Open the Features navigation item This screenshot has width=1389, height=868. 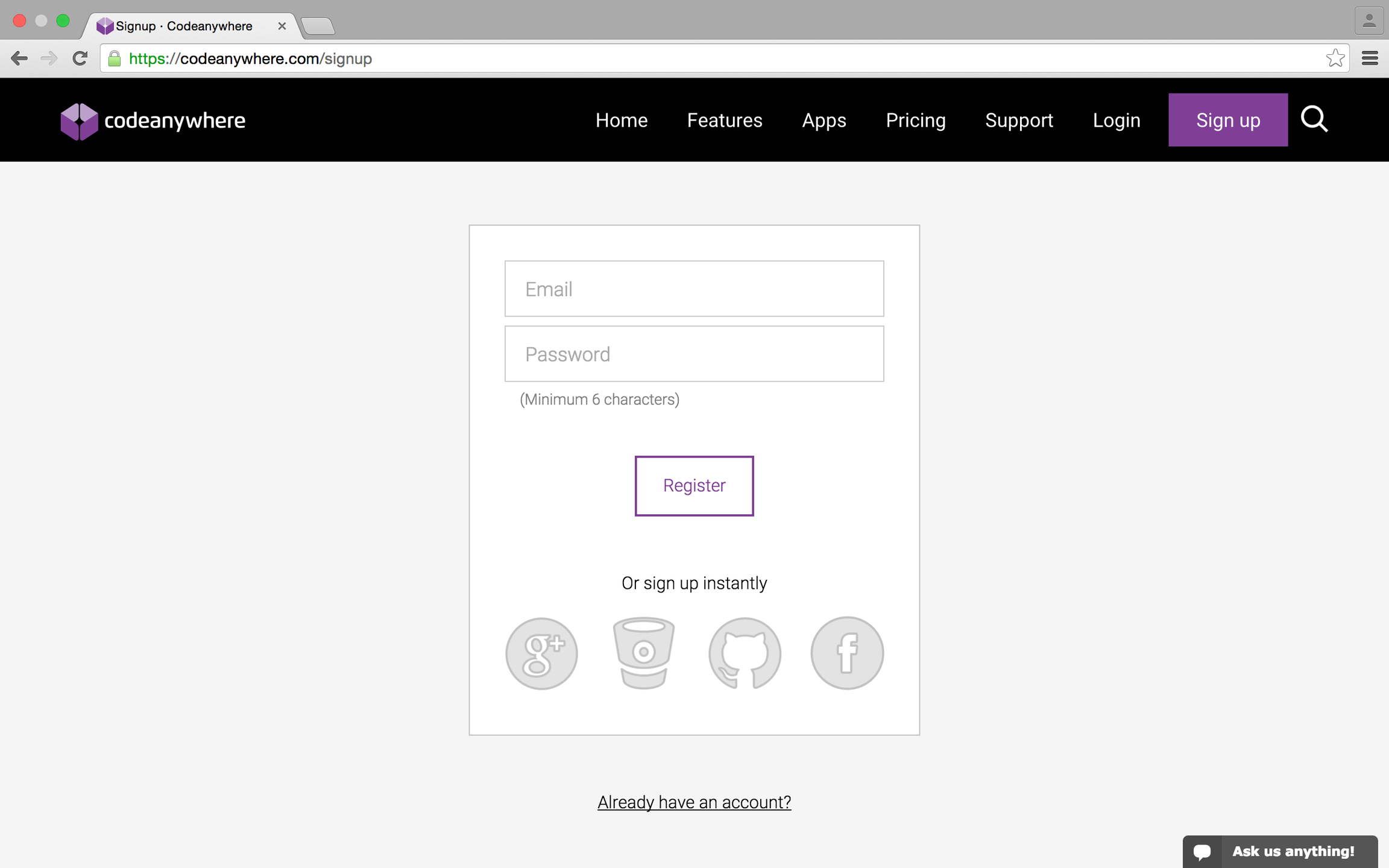click(x=725, y=120)
